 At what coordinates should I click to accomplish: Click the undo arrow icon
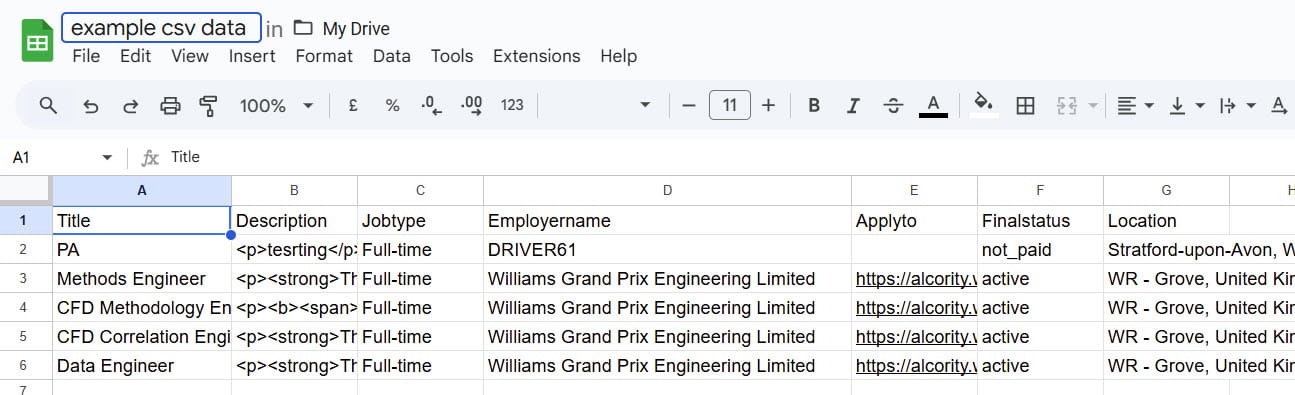91,105
